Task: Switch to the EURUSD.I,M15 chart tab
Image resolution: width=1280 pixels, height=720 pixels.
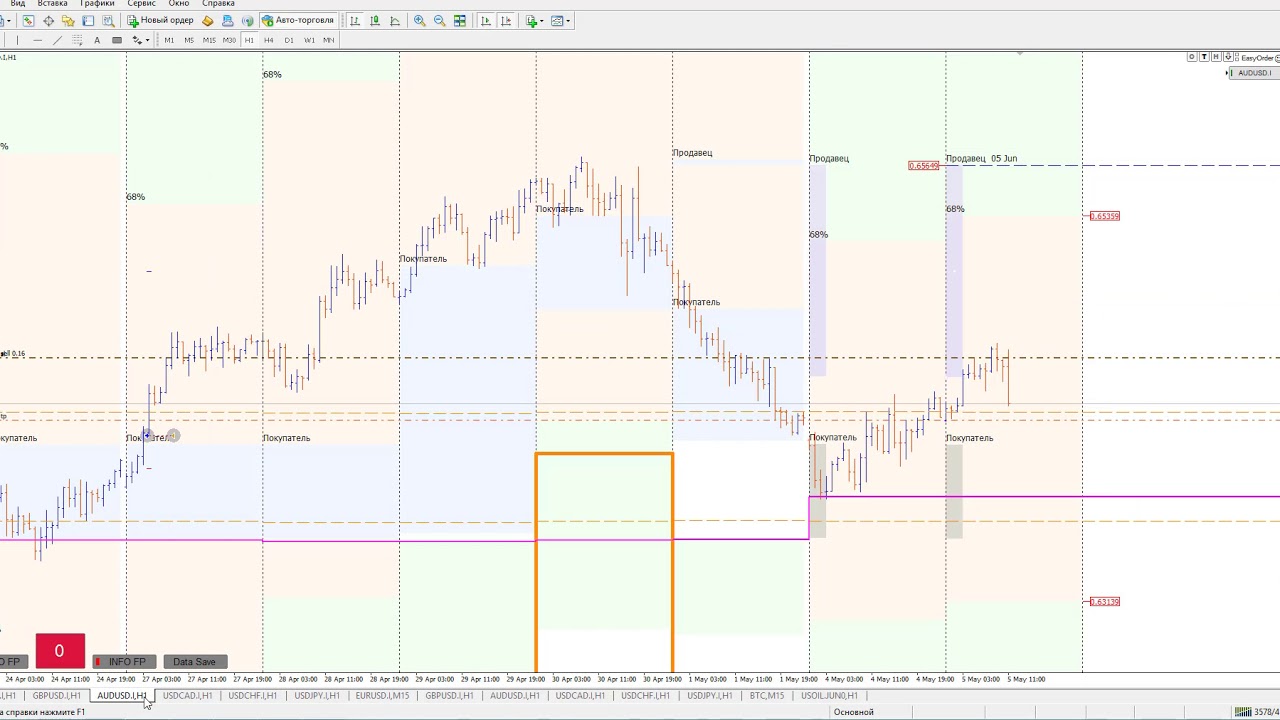Action: click(x=382, y=695)
